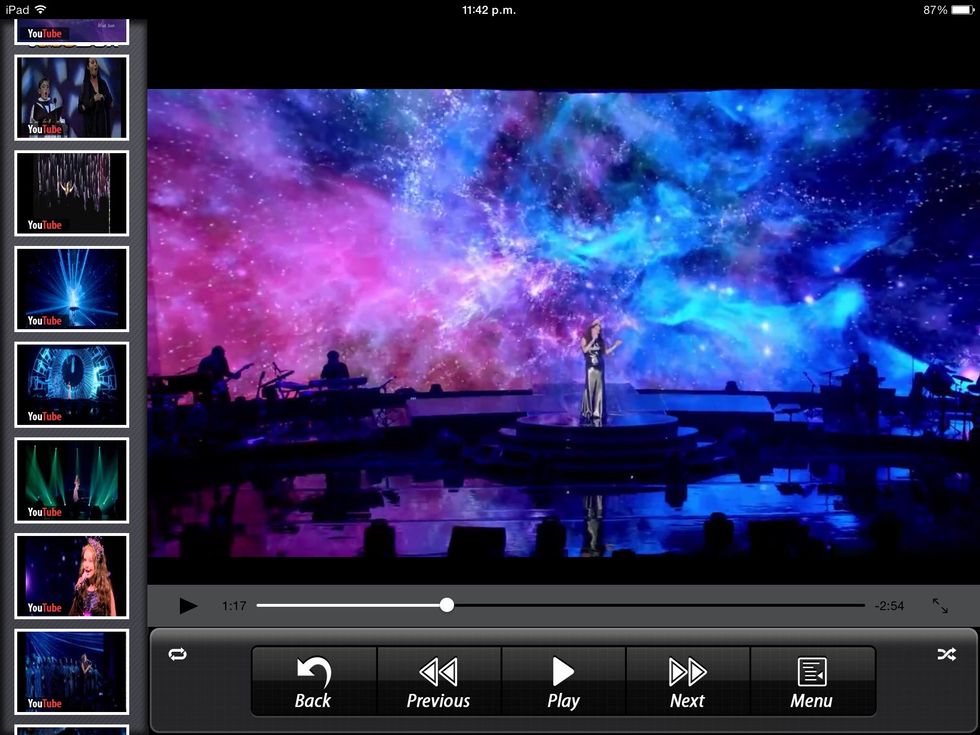Click the video progress slider knob
Viewport: 980px width, 735px height.
pos(447,605)
